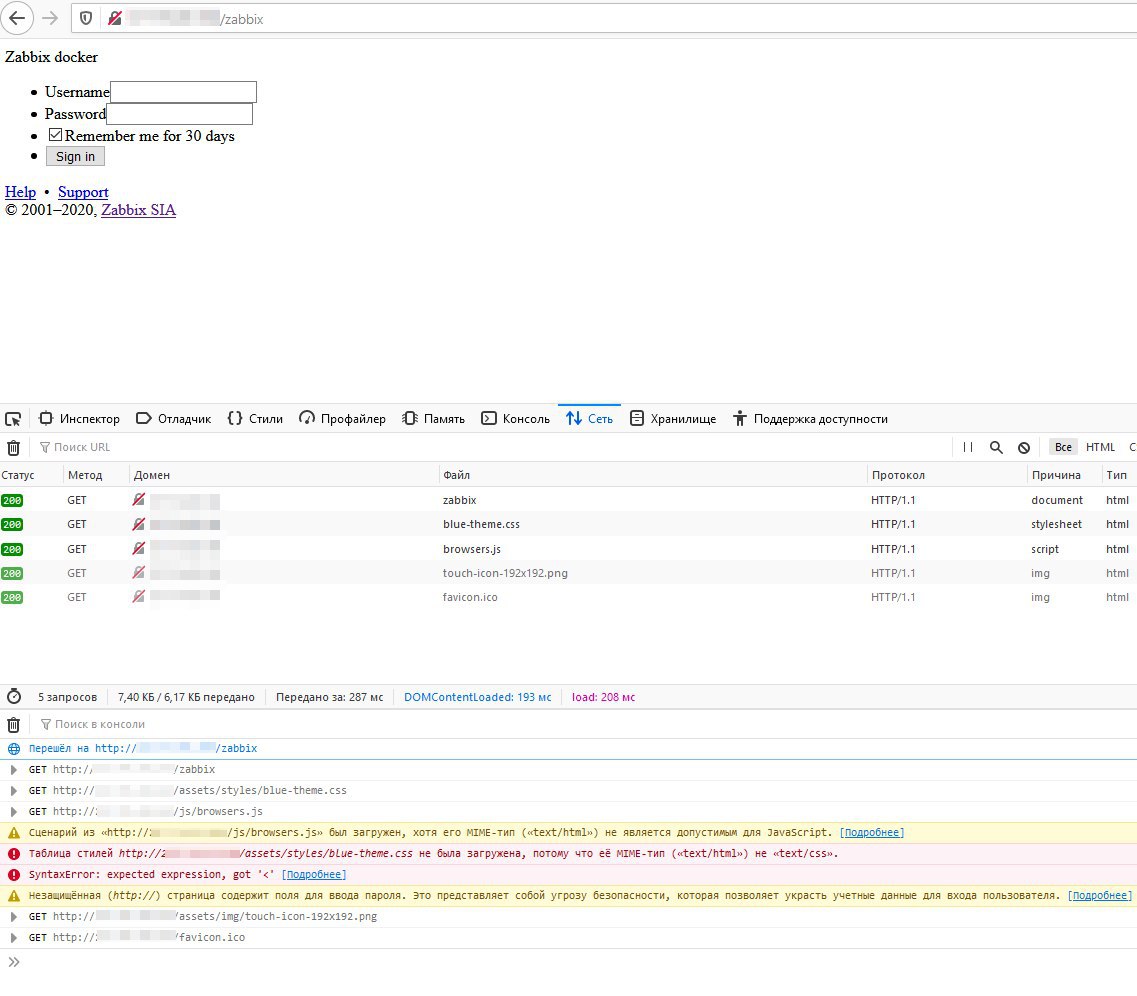Open the Zabbix SIA link
This screenshot has height=996, width=1137.
pos(138,210)
